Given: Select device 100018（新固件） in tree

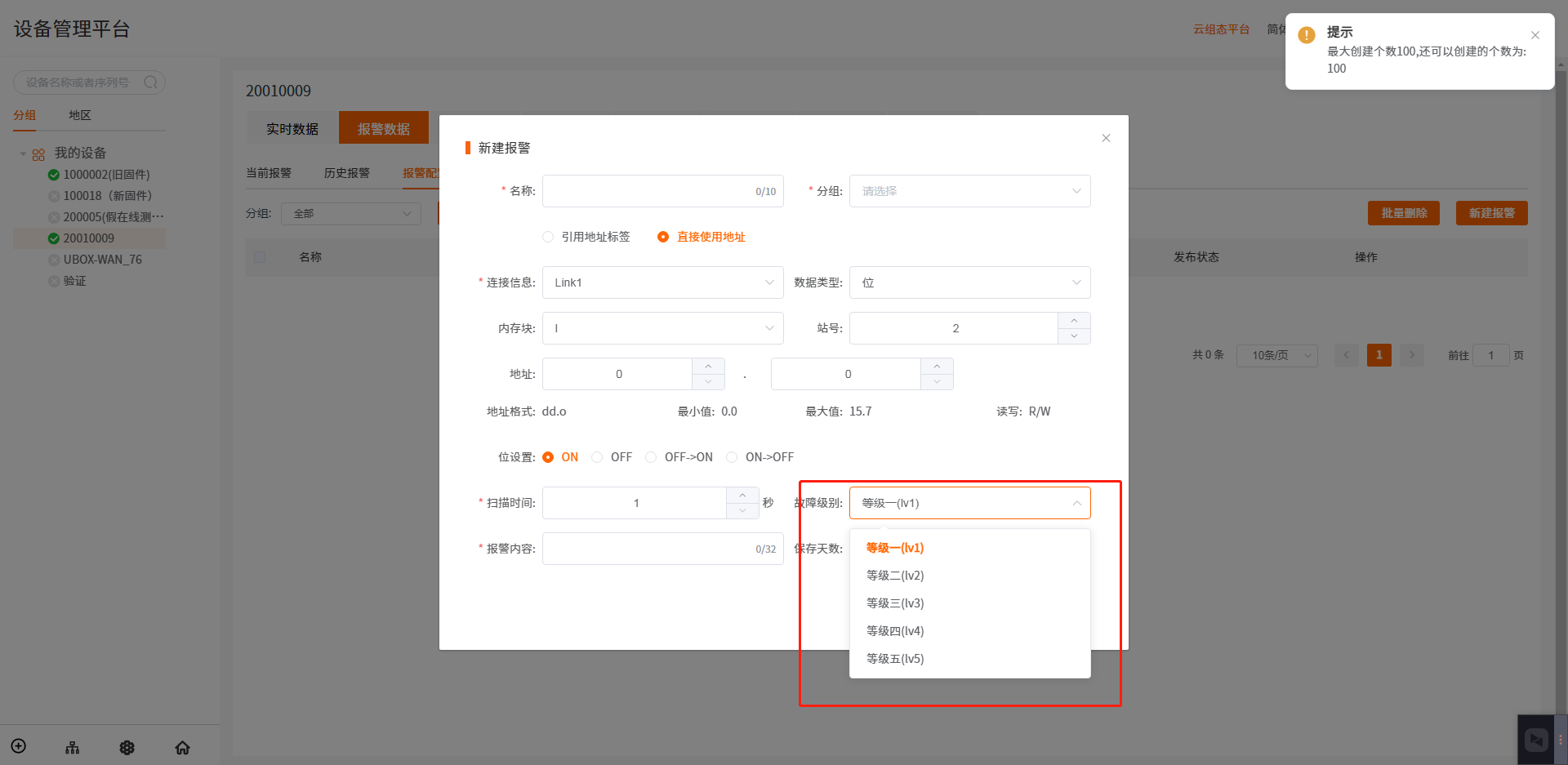Looking at the screenshot, I should [x=108, y=196].
